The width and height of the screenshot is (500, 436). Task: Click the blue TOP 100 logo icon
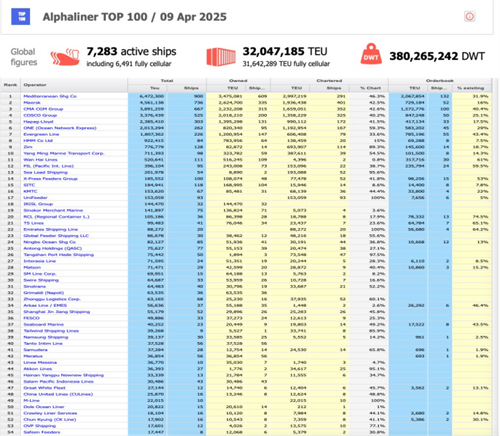click(x=21, y=17)
